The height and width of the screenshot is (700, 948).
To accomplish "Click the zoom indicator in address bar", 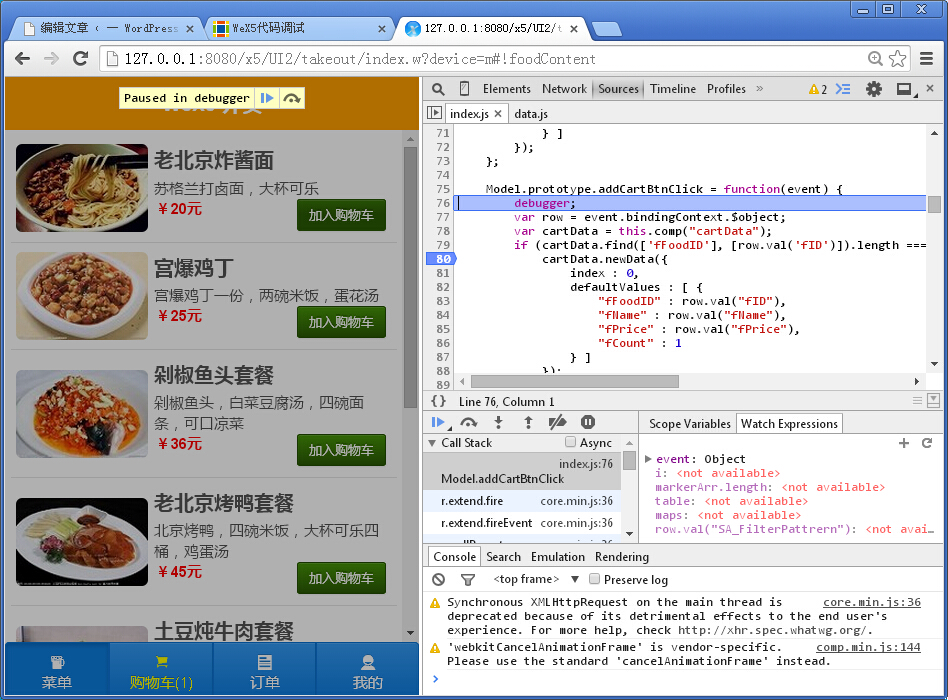I will click(x=875, y=59).
